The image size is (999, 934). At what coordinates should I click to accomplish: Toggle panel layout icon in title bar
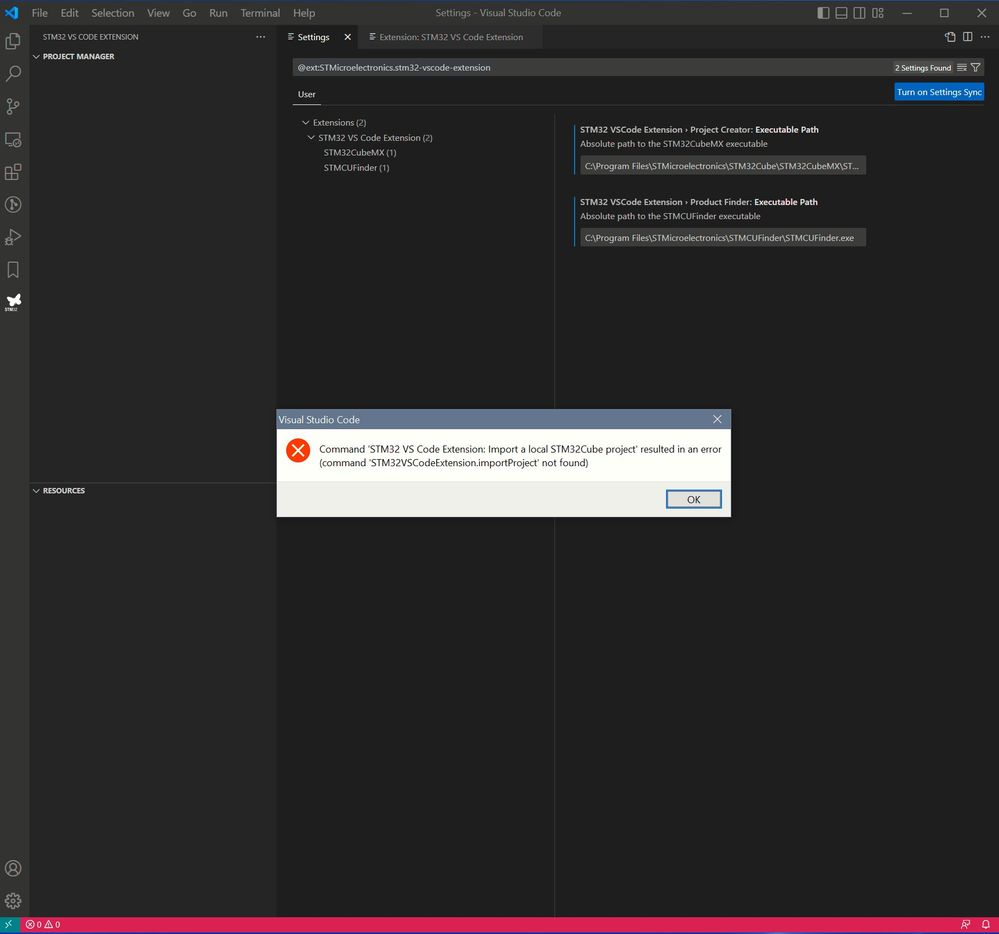coord(841,13)
